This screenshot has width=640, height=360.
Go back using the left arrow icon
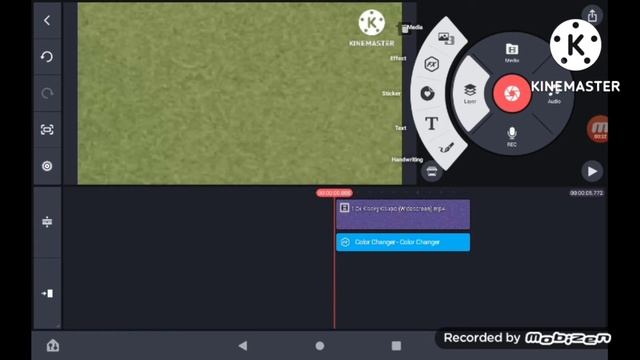click(47, 20)
